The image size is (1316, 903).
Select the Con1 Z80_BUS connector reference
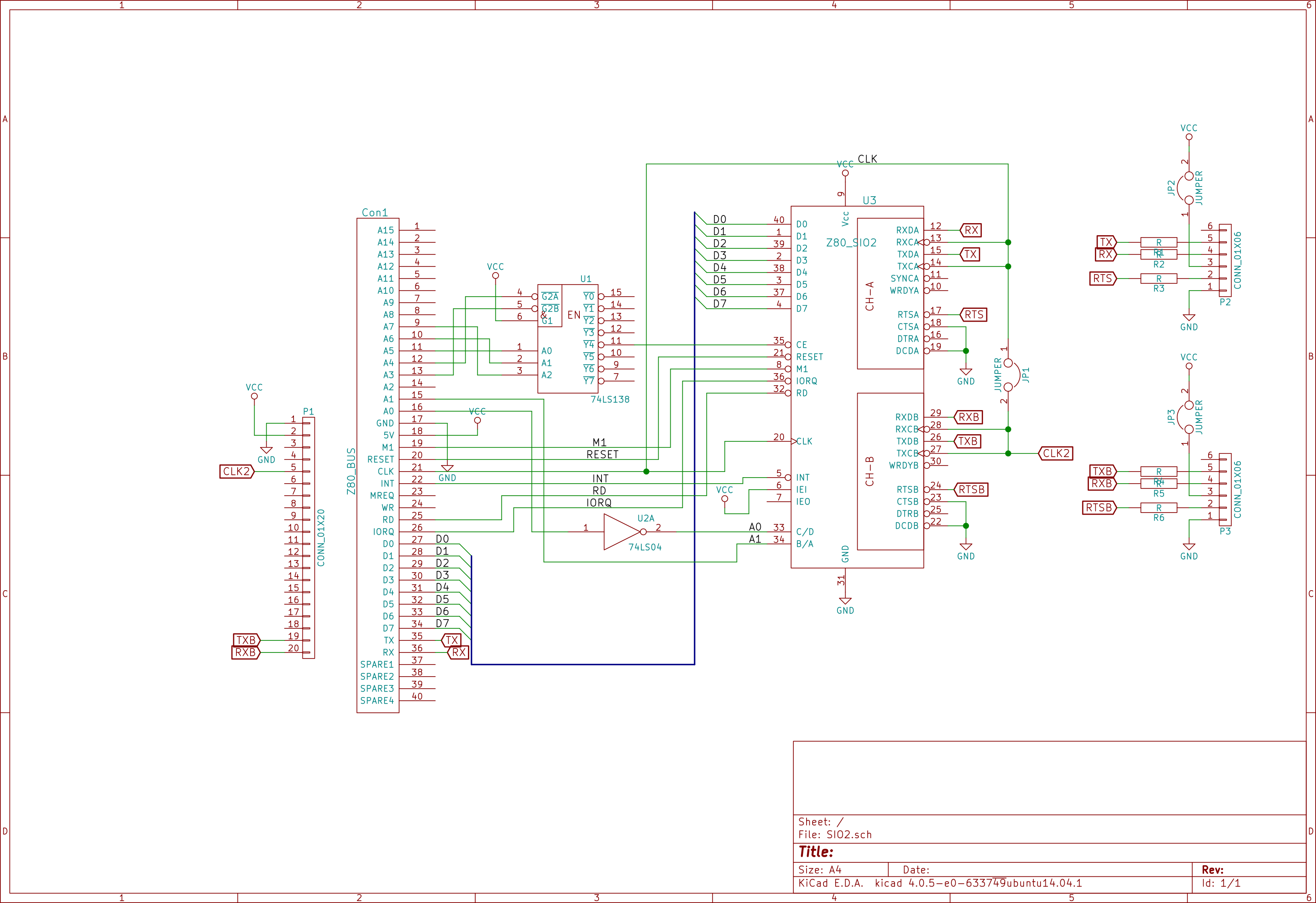[x=374, y=213]
